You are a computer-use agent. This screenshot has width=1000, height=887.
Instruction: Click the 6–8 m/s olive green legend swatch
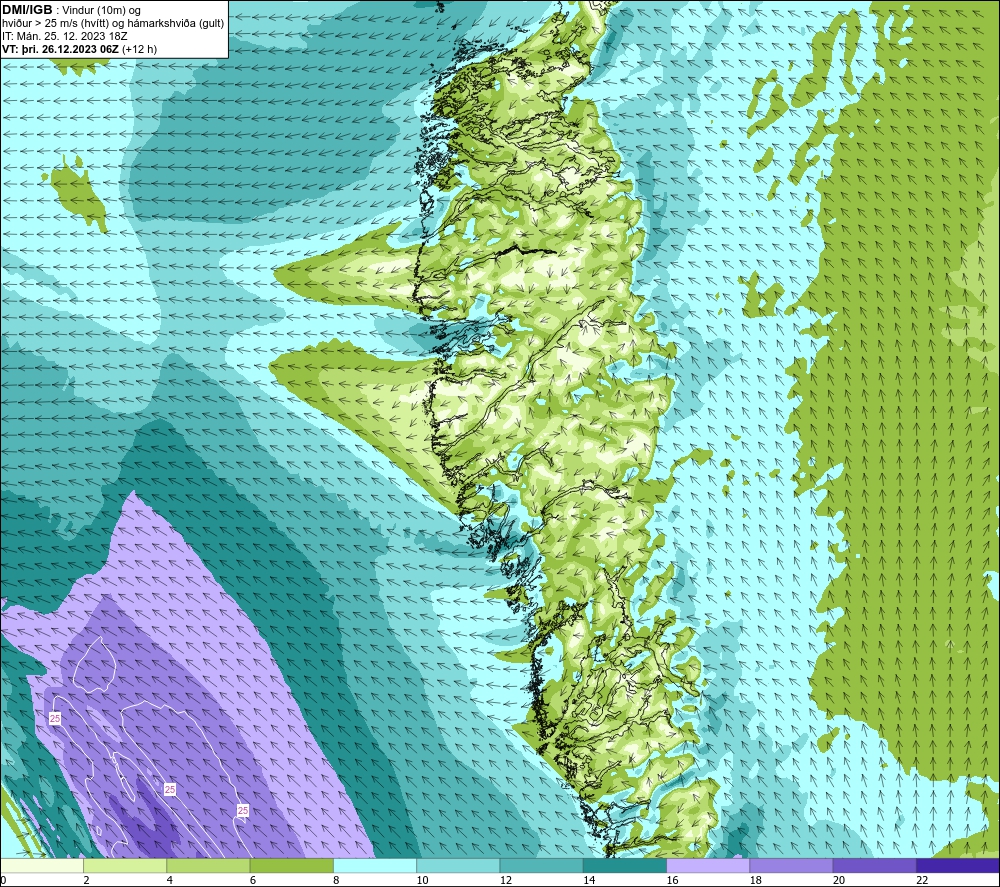click(x=291, y=865)
